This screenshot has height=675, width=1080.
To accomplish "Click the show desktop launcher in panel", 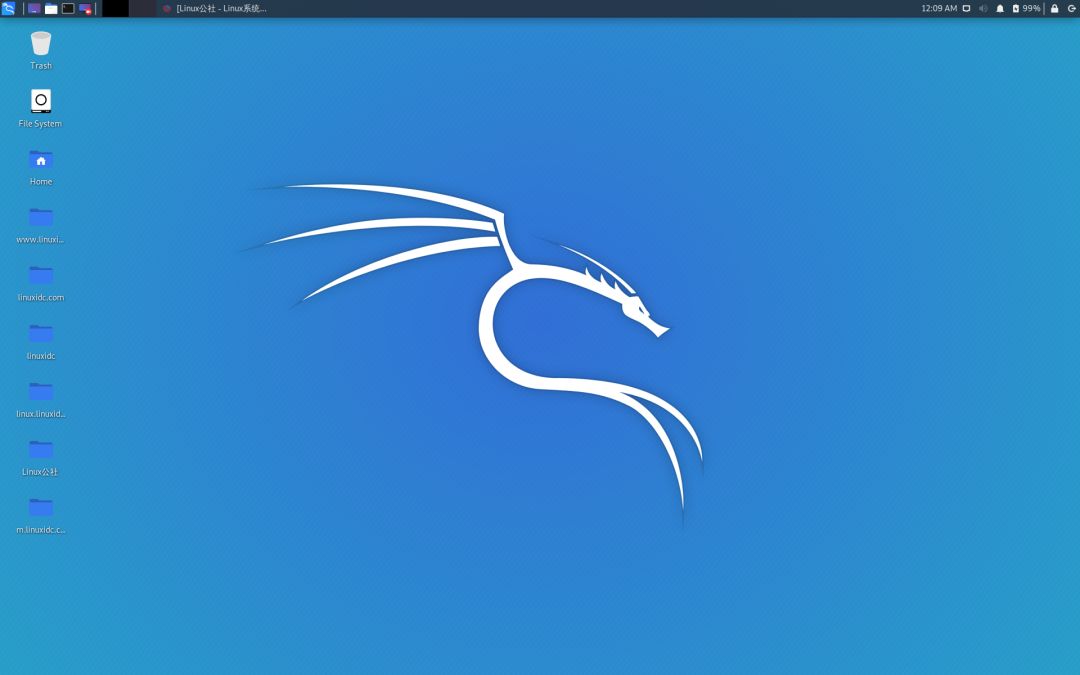I will tap(34, 9).
